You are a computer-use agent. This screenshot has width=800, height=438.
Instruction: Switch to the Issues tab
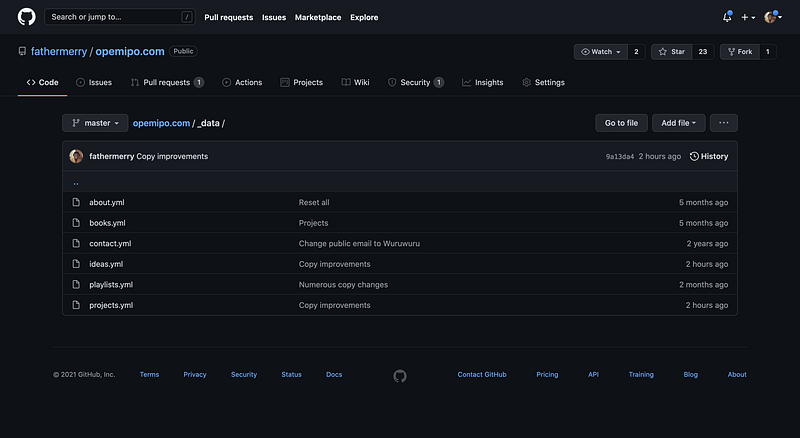pos(94,82)
